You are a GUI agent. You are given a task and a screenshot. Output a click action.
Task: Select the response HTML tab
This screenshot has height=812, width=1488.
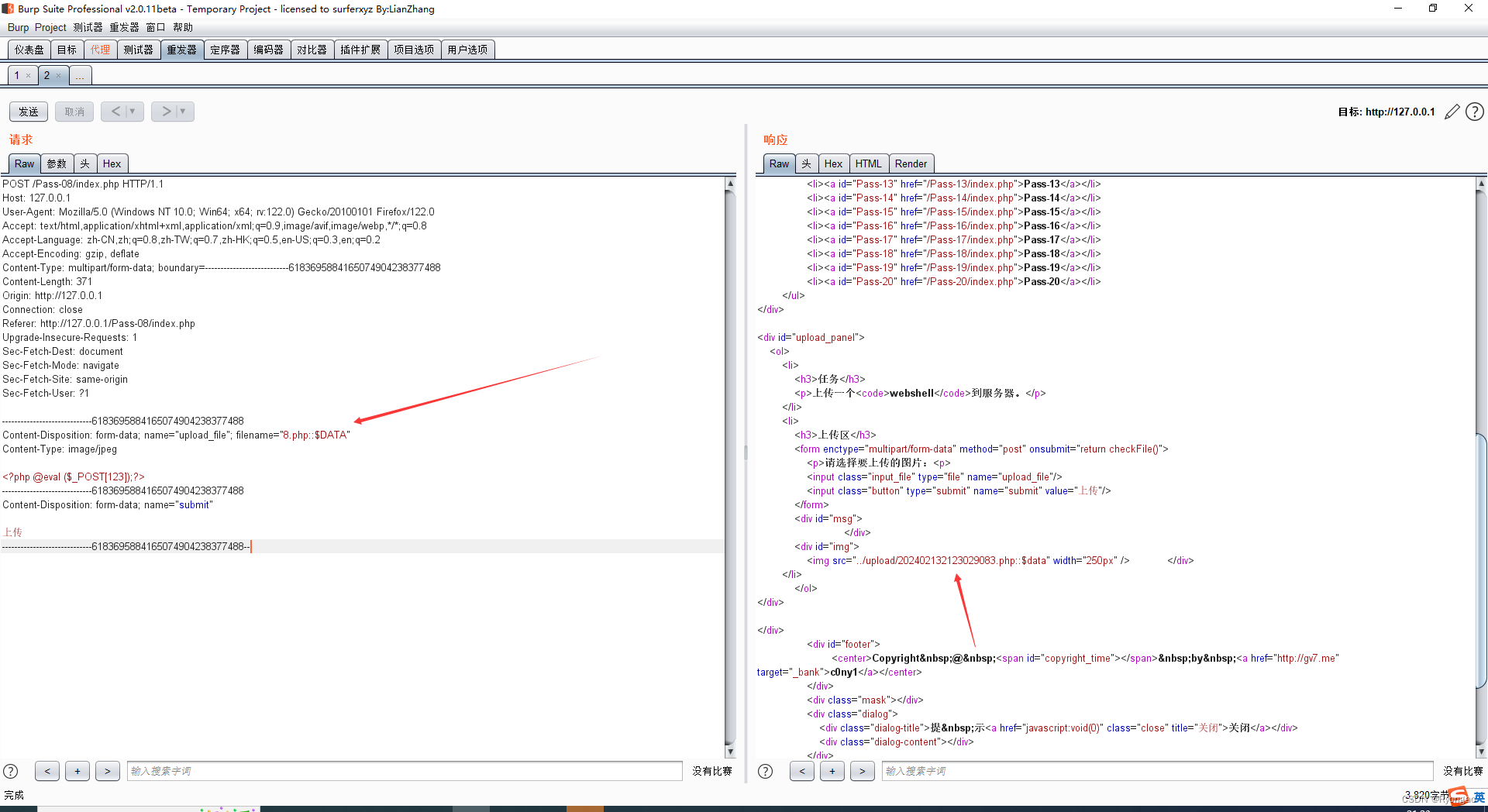click(x=868, y=163)
